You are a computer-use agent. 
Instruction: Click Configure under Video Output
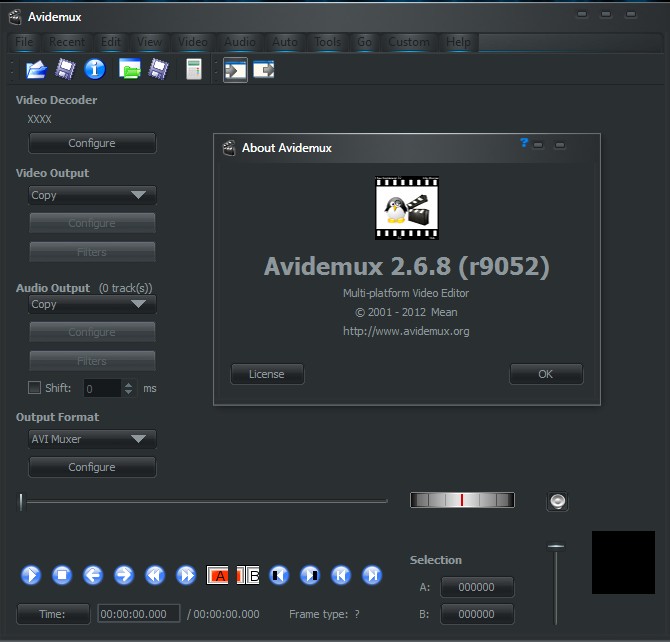pyautogui.click(x=92, y=223)
